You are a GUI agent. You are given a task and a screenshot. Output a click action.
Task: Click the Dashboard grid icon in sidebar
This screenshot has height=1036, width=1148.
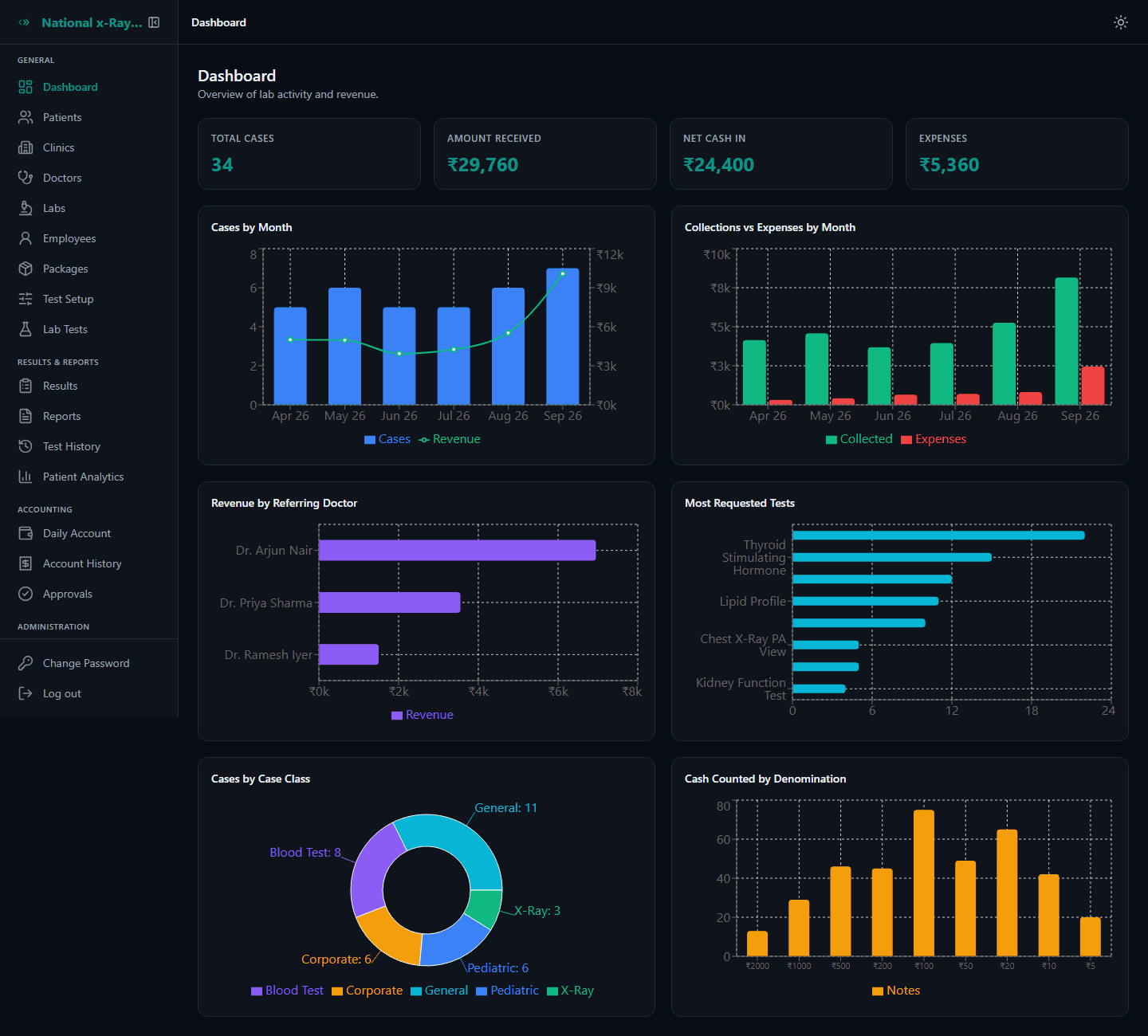click(x=26, y=87)
